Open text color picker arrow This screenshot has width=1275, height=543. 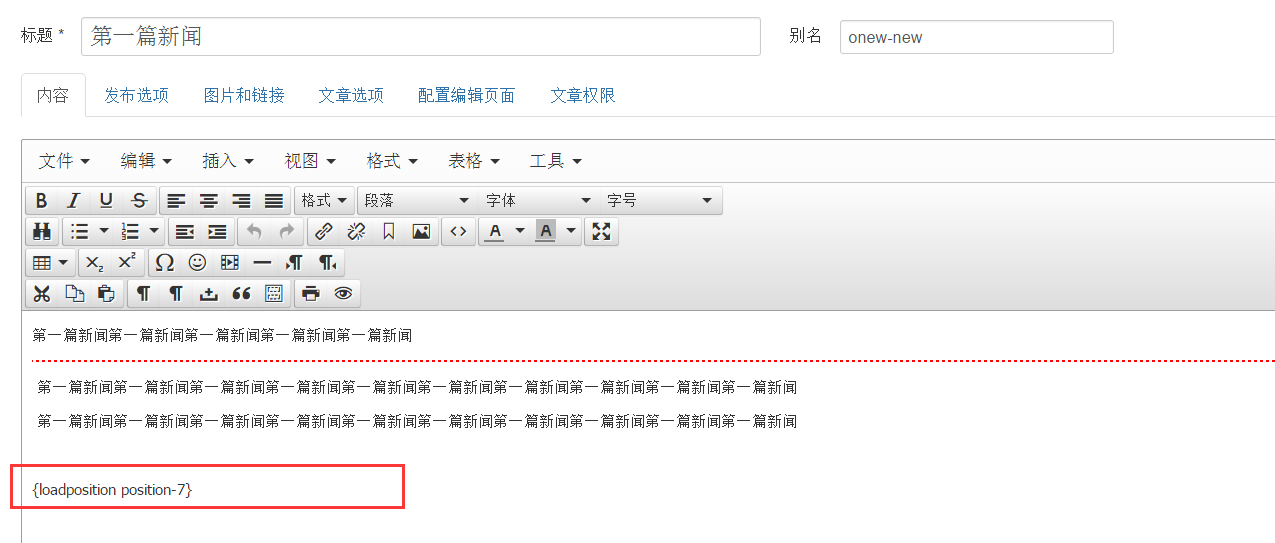click(520, 232)
